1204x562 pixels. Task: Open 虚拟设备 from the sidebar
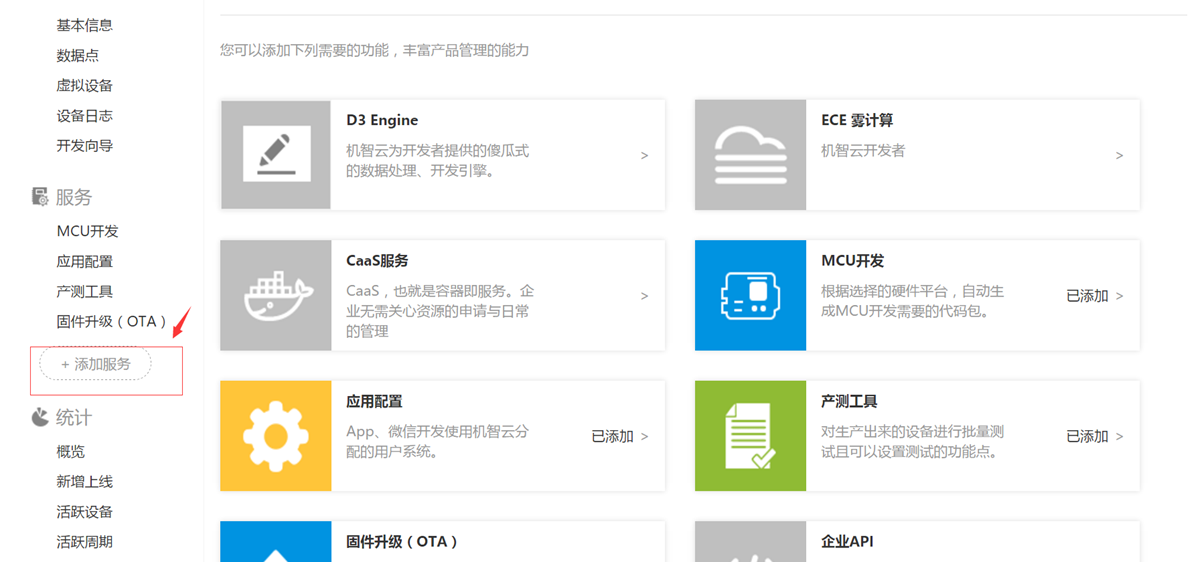(x=85, y=85)
